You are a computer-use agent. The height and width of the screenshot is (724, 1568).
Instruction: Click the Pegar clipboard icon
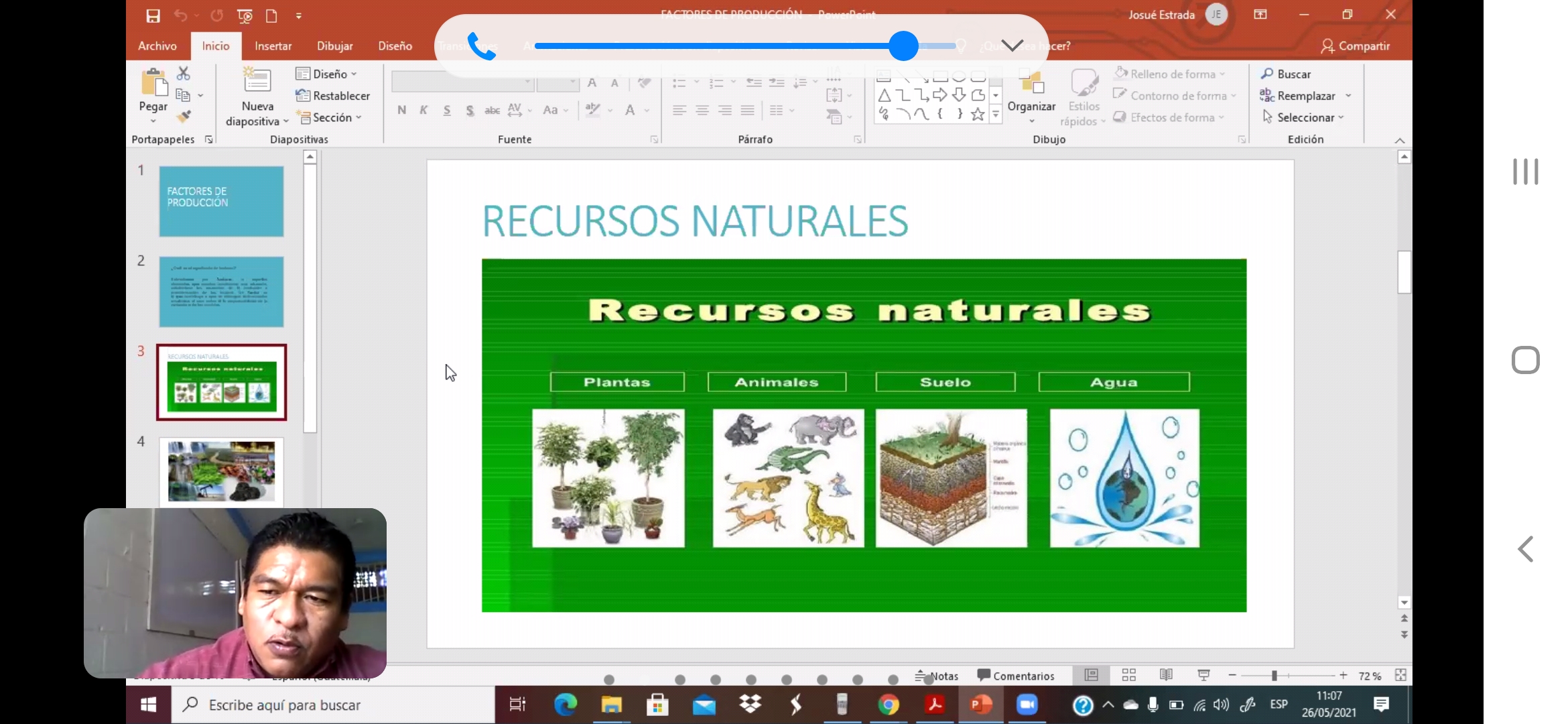153,82
